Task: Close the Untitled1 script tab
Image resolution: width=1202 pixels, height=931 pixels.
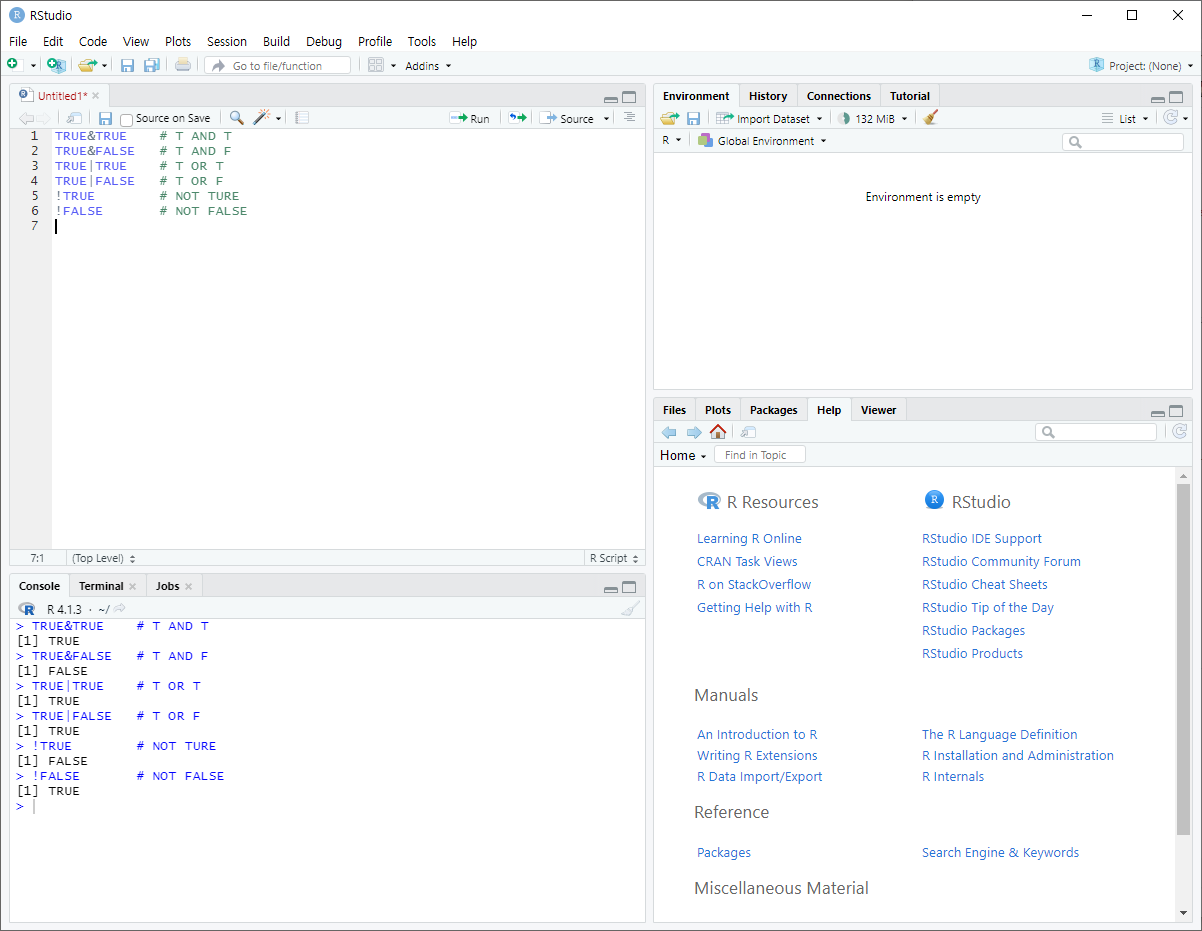Action: [96, 96]
